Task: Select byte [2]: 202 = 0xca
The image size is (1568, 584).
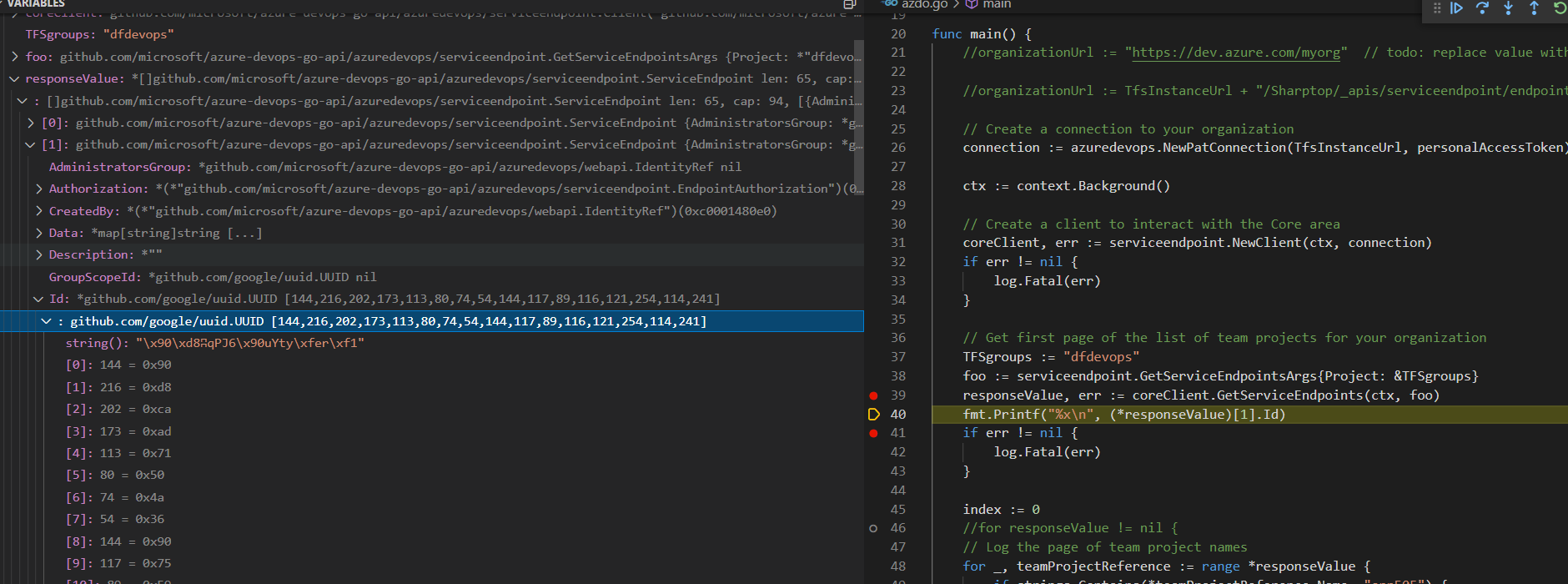Action: pos(431,409)
